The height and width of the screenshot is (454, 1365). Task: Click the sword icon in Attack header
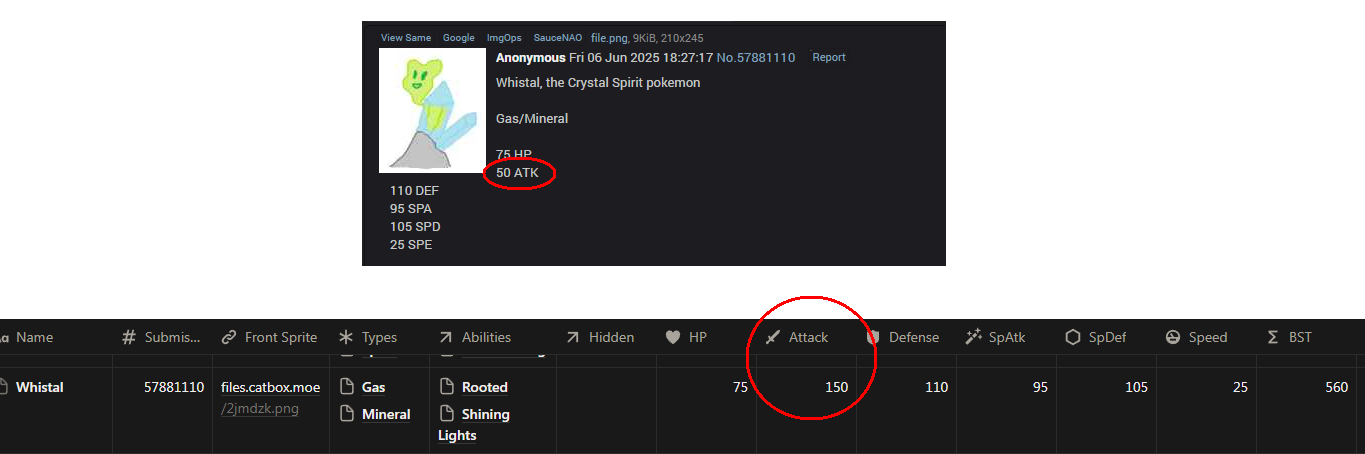click(772, 337)
